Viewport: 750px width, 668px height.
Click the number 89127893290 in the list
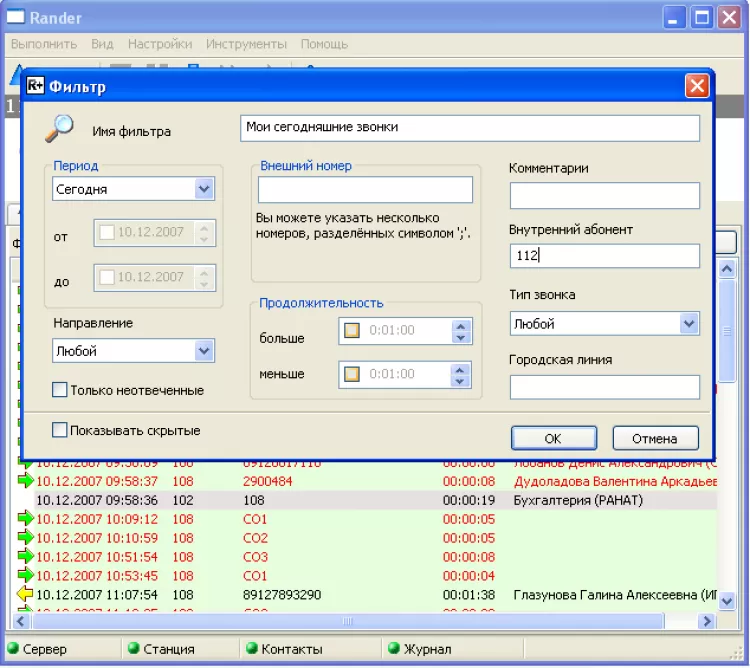coord(282,594)
